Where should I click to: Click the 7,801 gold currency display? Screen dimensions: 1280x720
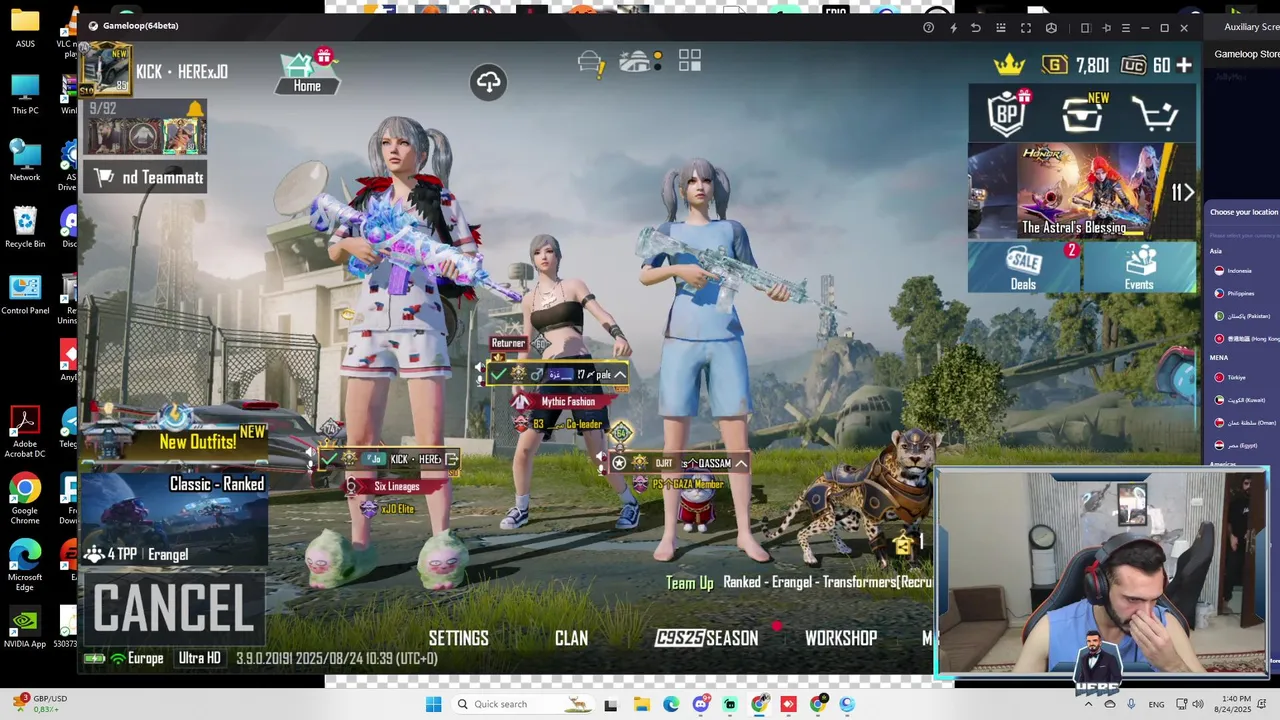point(1075,65)
